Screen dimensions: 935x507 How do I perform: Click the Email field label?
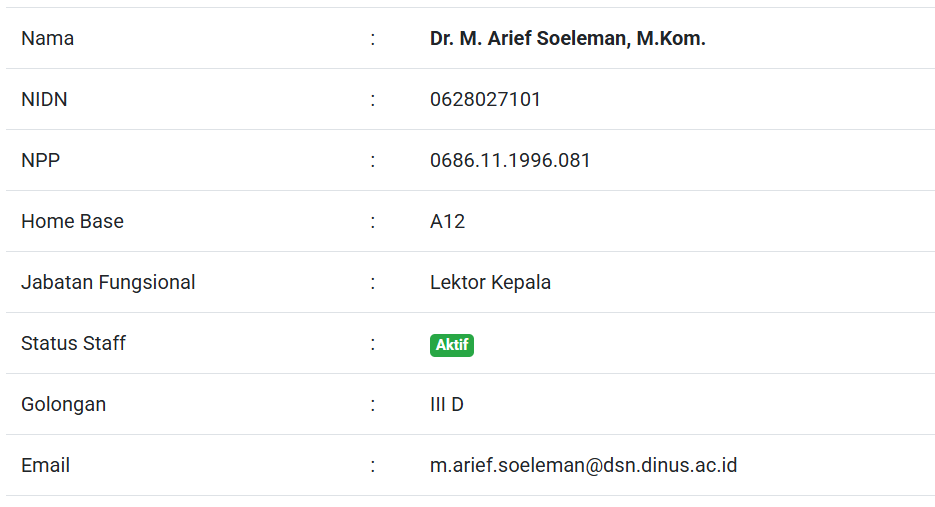click(45, 466)
